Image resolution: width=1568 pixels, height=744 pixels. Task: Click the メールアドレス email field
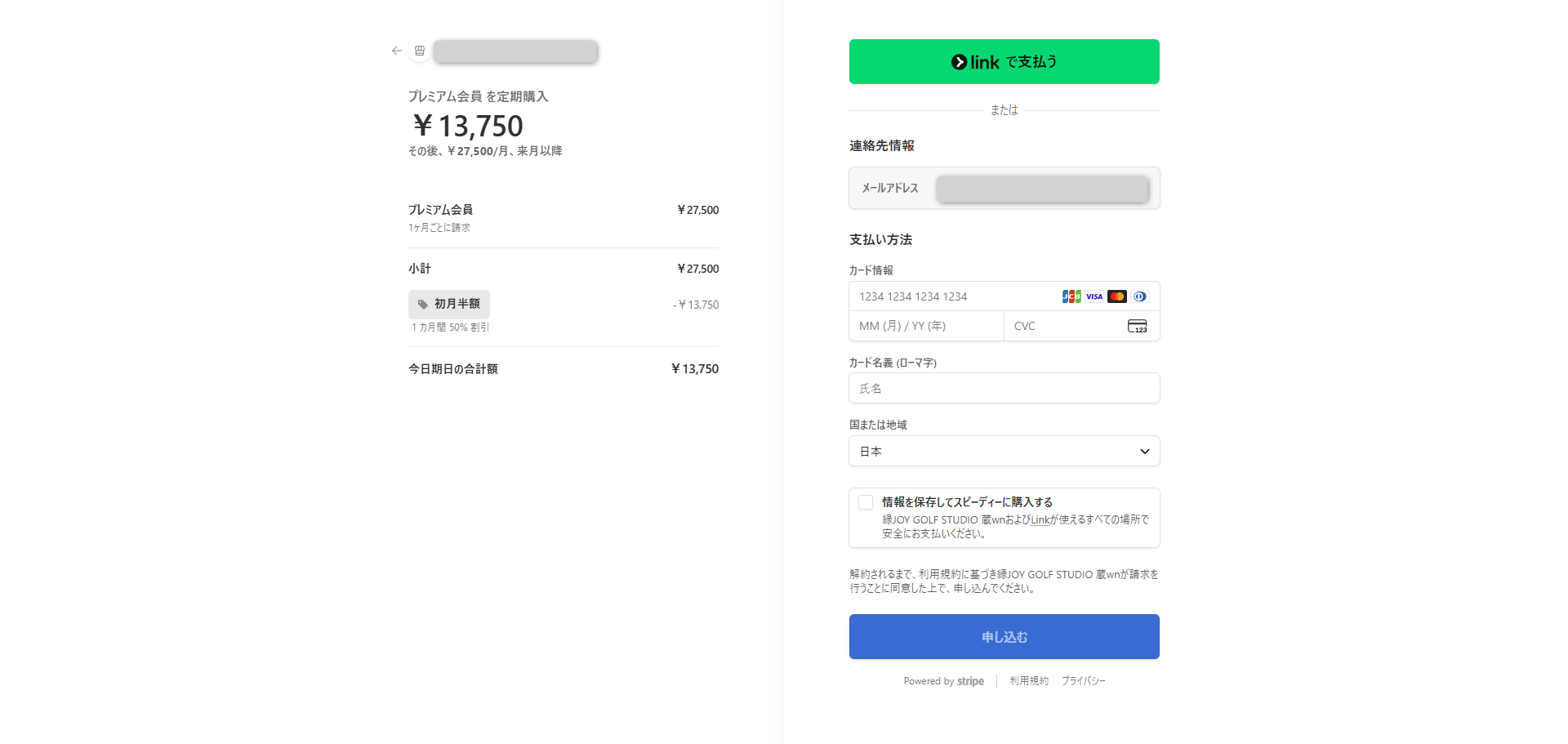[1041, 188]
